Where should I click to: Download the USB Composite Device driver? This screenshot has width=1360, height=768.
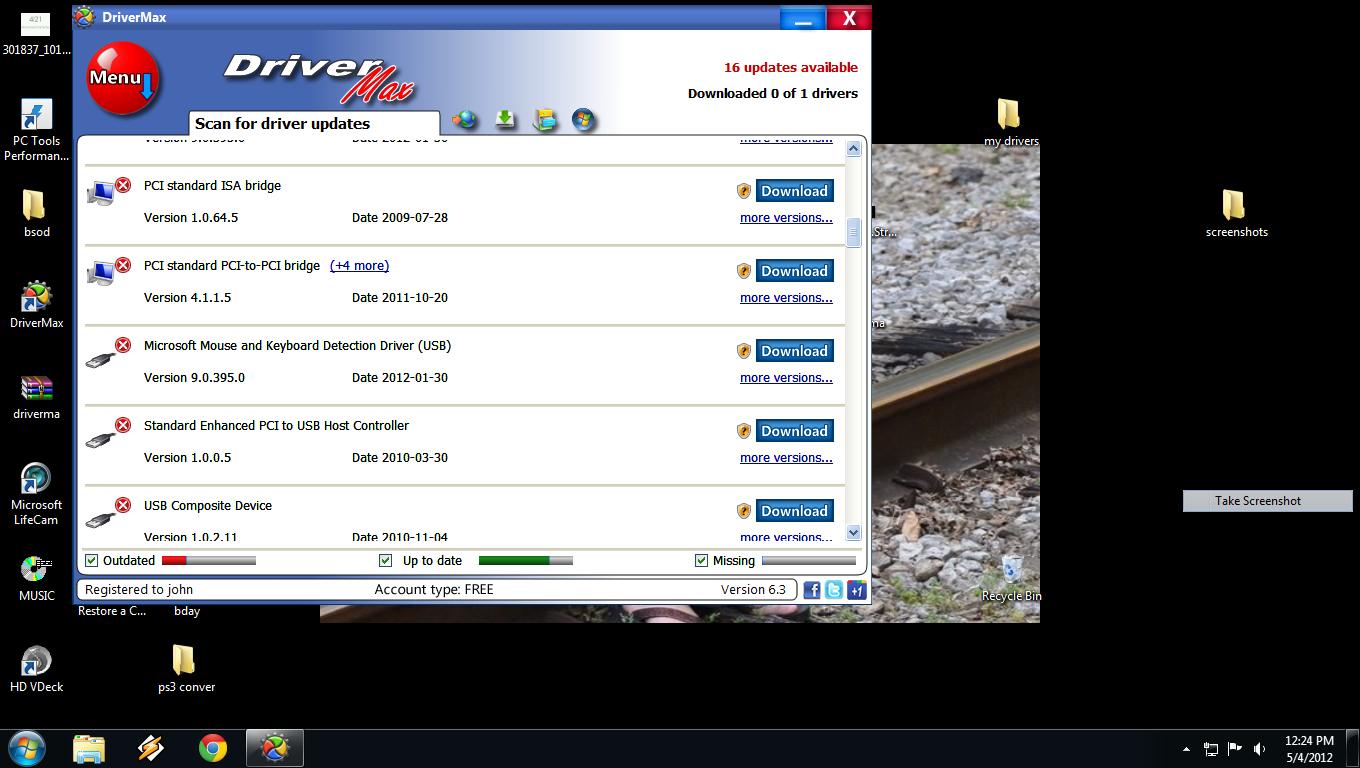click(x=794, y=511)
